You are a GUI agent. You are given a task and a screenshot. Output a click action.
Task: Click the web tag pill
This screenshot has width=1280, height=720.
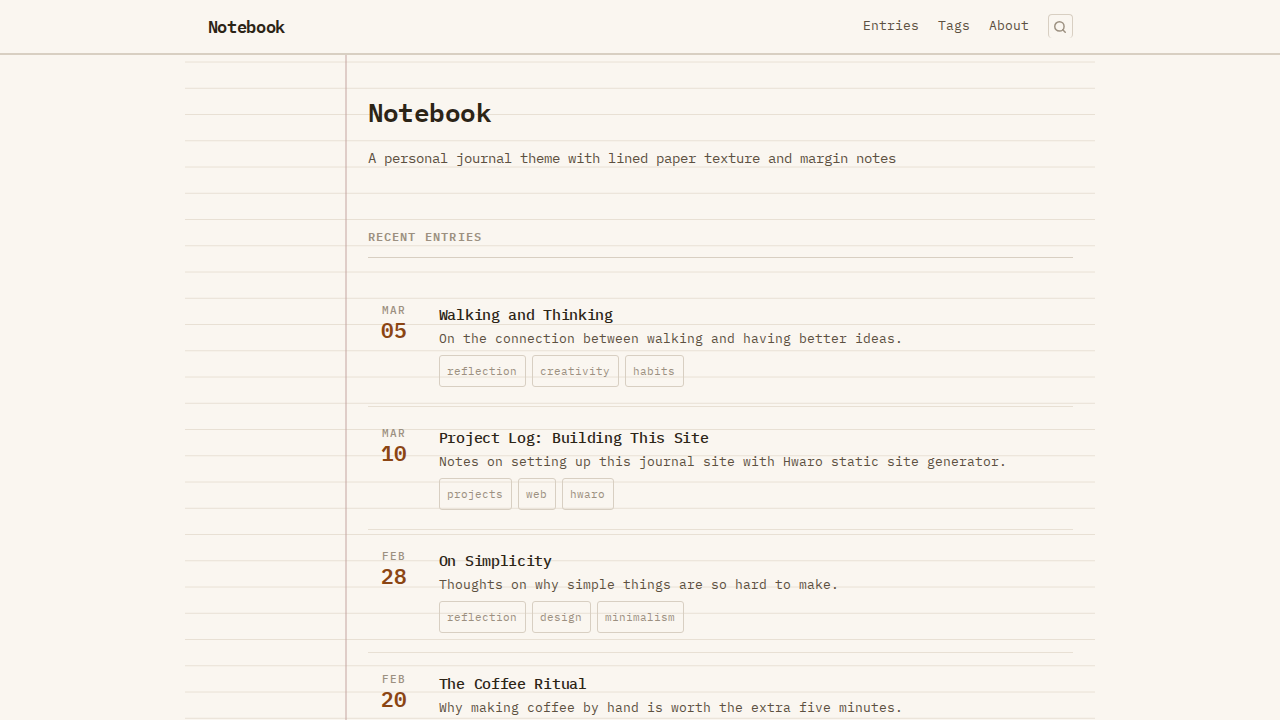pos(536,494)
